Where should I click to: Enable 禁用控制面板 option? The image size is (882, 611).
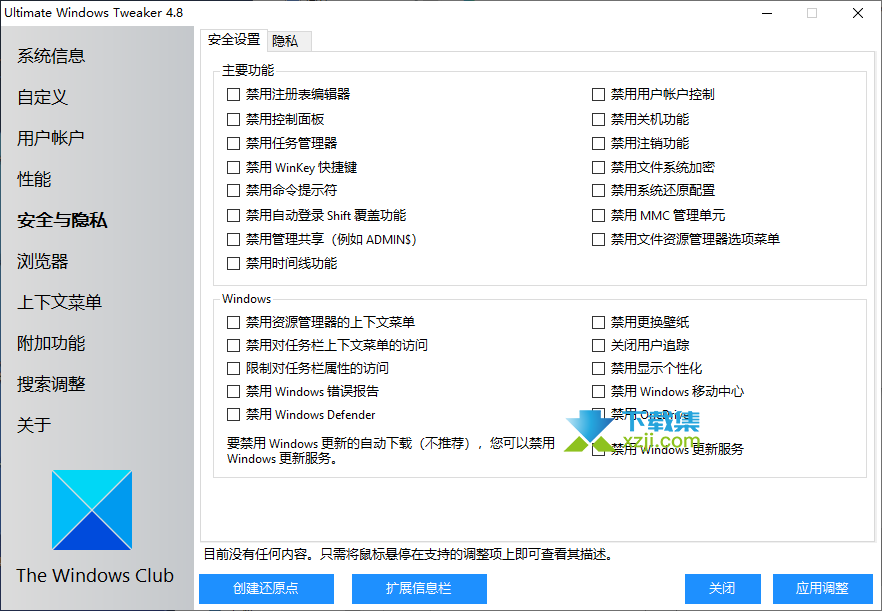pyautogui.click(x=233, y=119)
